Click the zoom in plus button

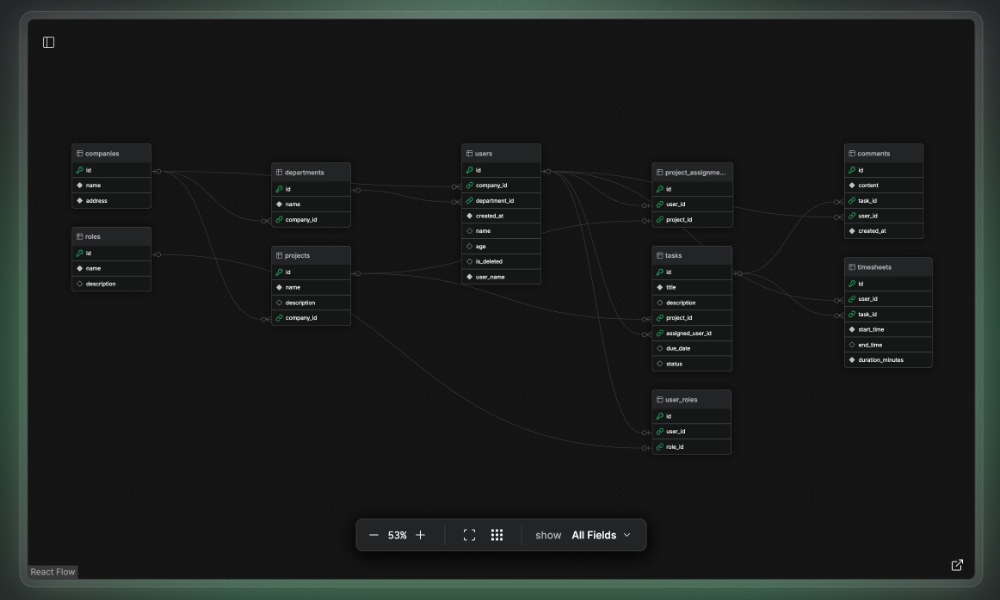[x=420, y=535]
